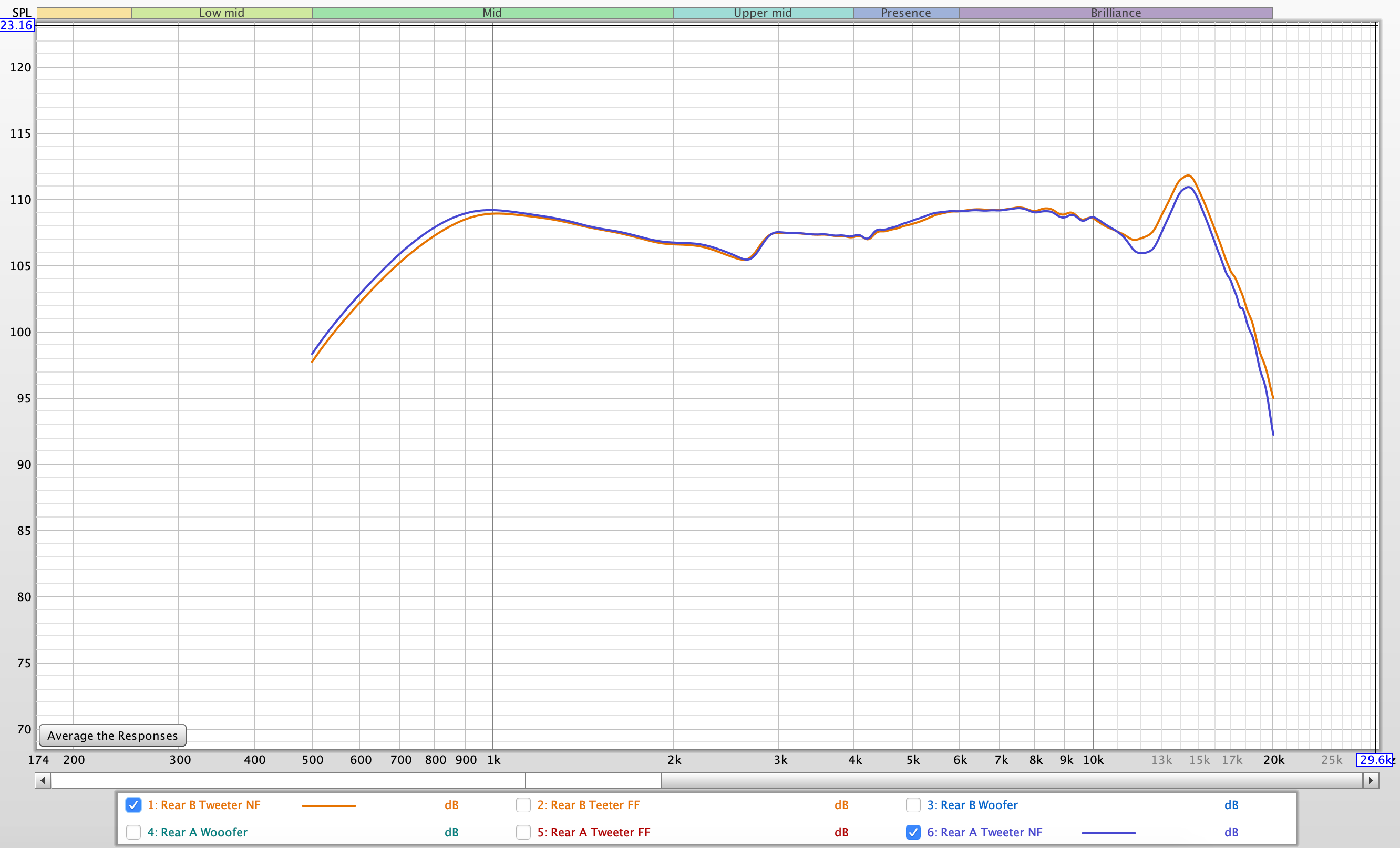
Task: Click the Average the Responses button
Action: 112,735
